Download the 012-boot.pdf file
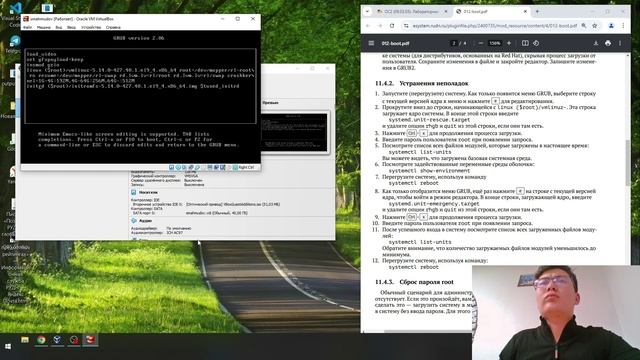Screen dimensions: 640x360 click(x=596, y=43)
